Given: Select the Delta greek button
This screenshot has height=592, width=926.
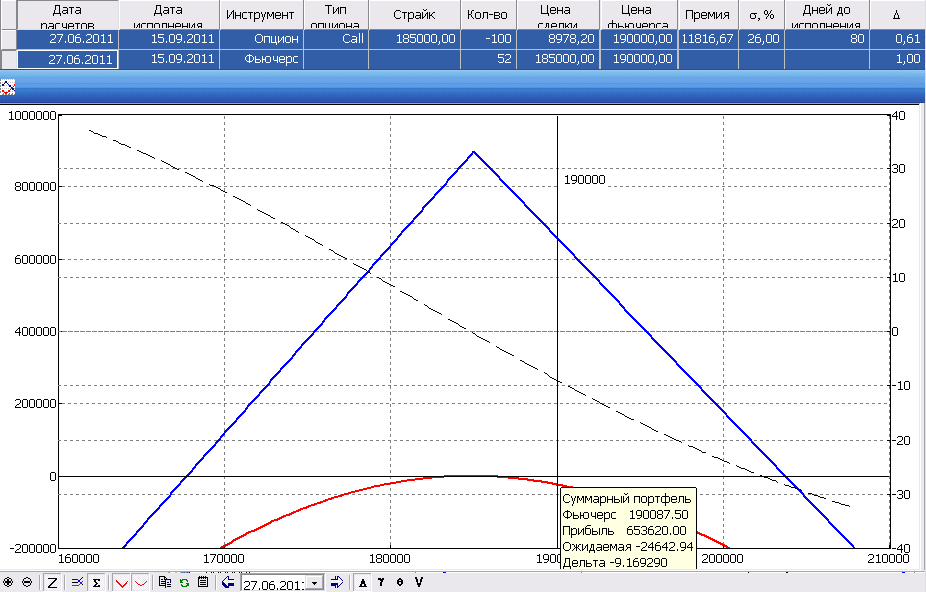Looking at the screenshot, I should (x=362, y=582).
